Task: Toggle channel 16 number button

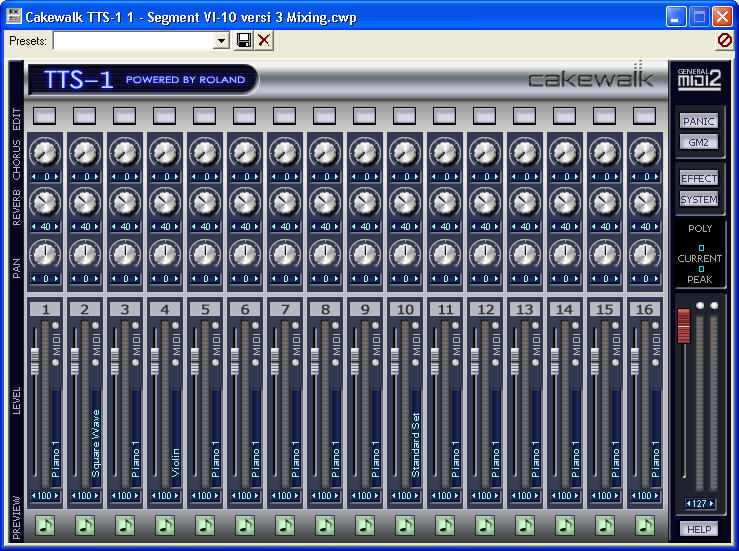Action: click(645, 309)
